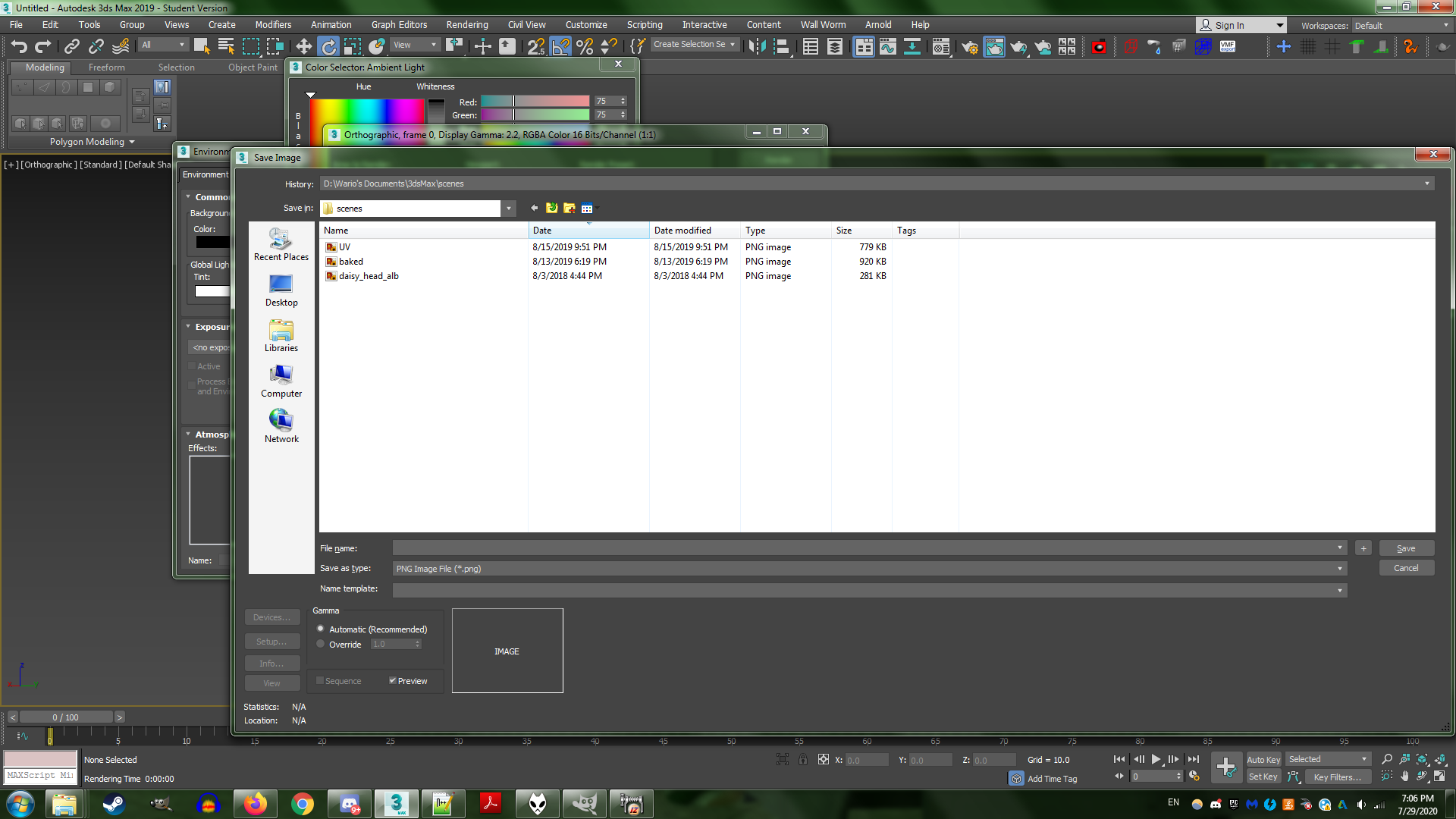The image size is (1456, 819).
Task: Go to Recent Places in sidebar
Action: [281, 245]
